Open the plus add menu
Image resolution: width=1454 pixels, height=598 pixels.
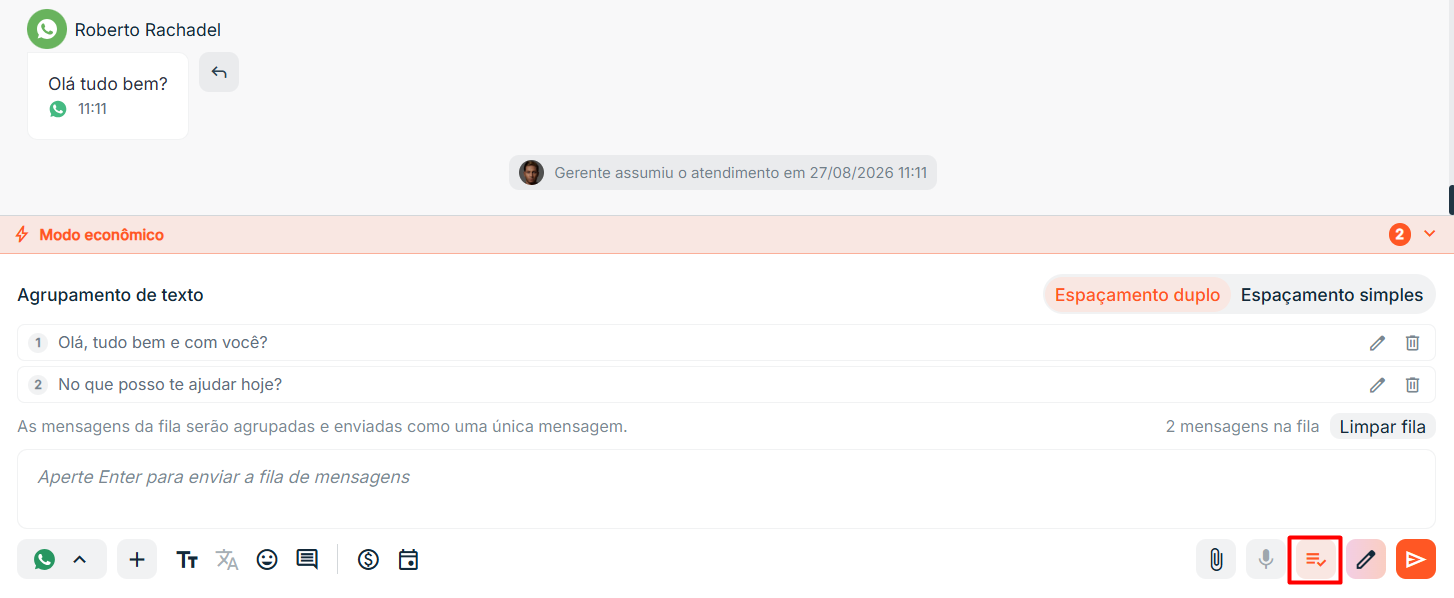137,559
